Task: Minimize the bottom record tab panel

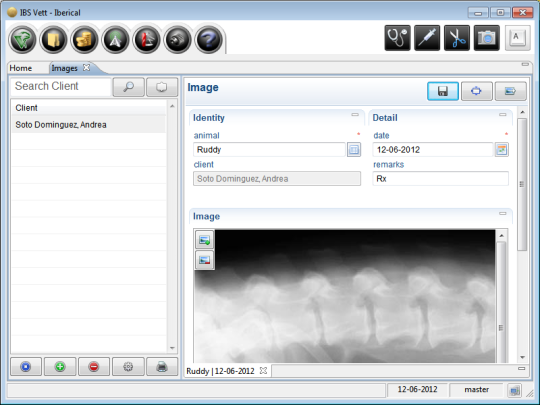Action: 522,368
